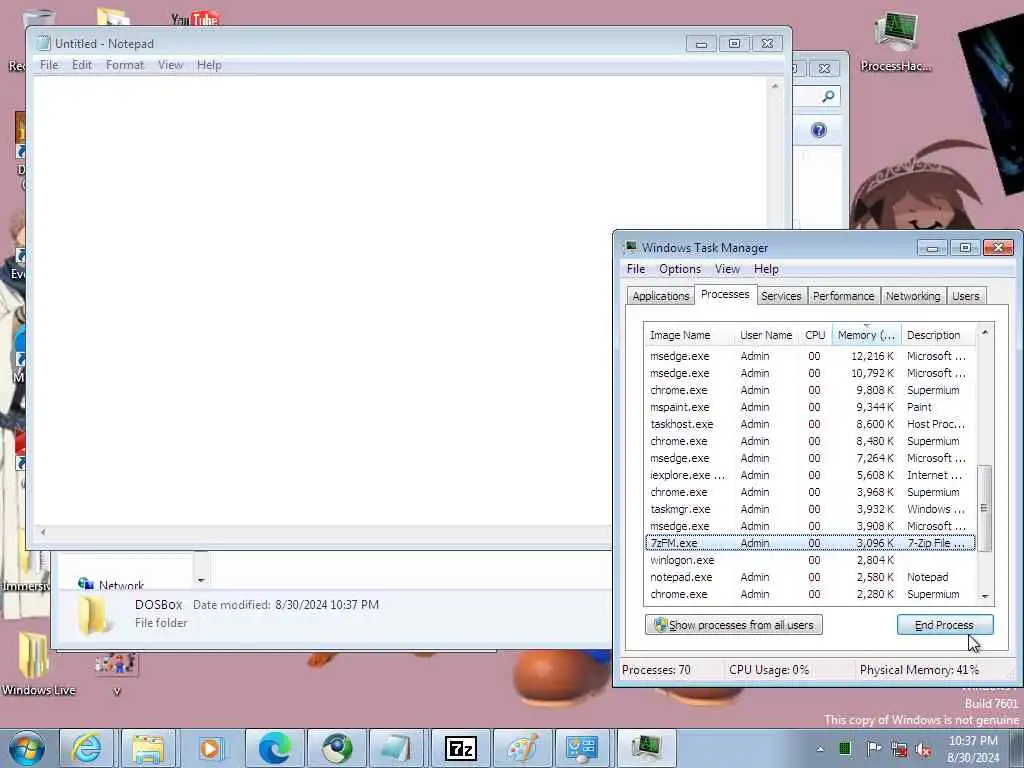Switch to the Users tab
1024x768 pixels.
point(965,296)
